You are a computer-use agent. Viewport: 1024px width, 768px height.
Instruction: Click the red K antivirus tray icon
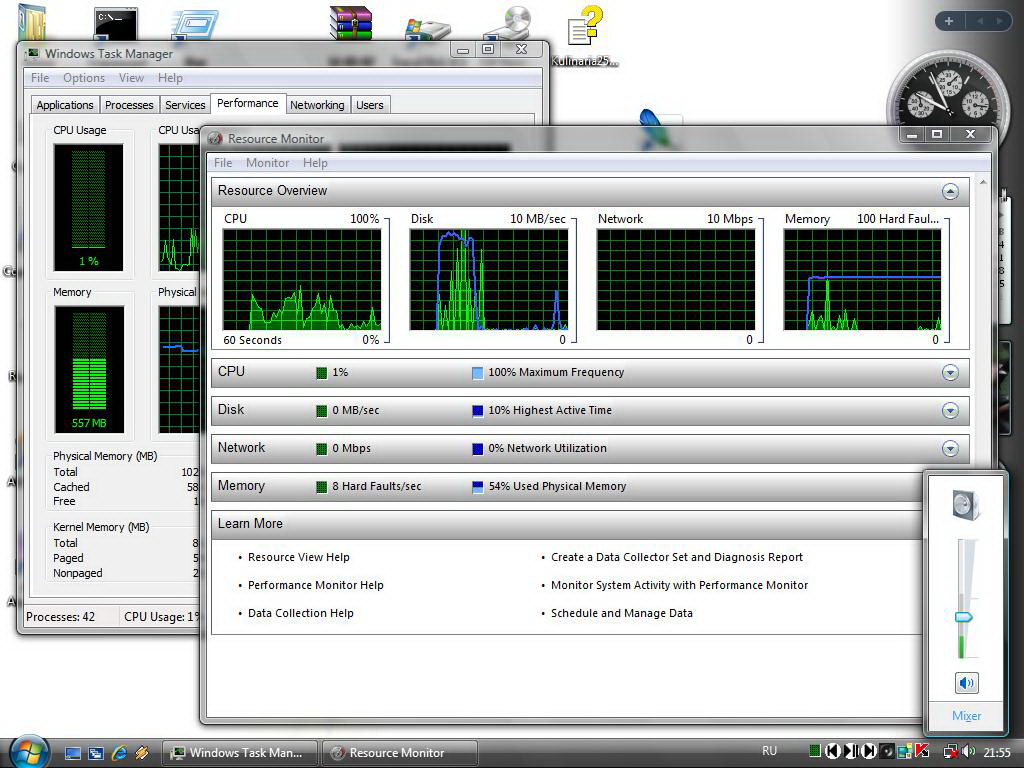pyautogui.click(x=923, y=752)
